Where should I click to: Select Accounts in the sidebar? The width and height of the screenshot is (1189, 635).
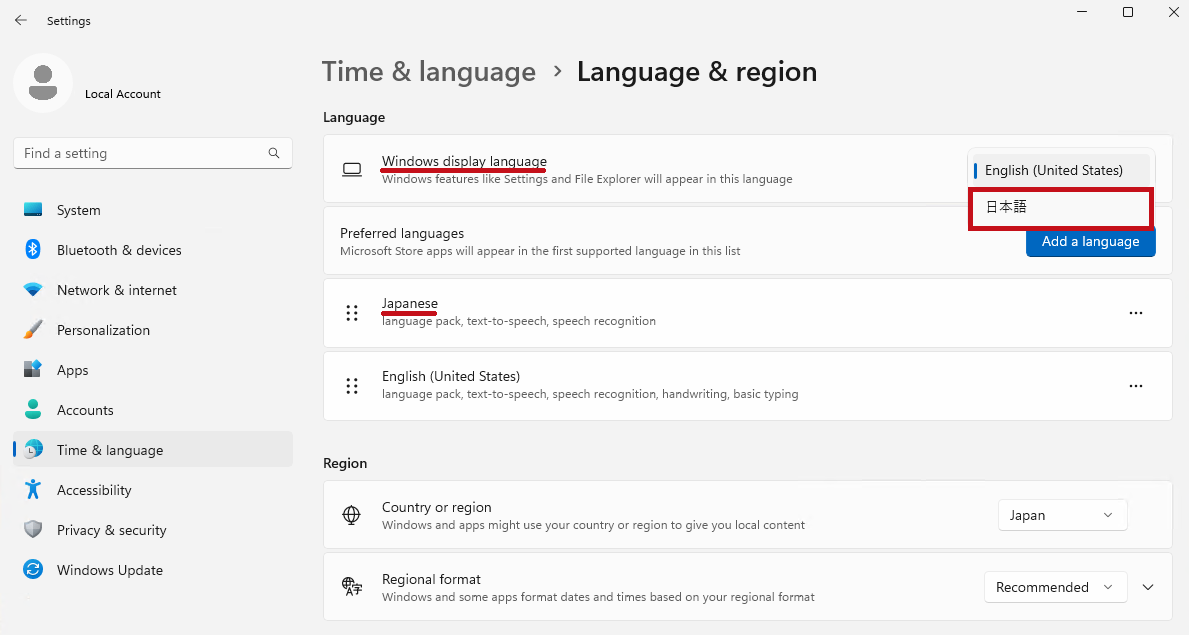tap(153, 410)
